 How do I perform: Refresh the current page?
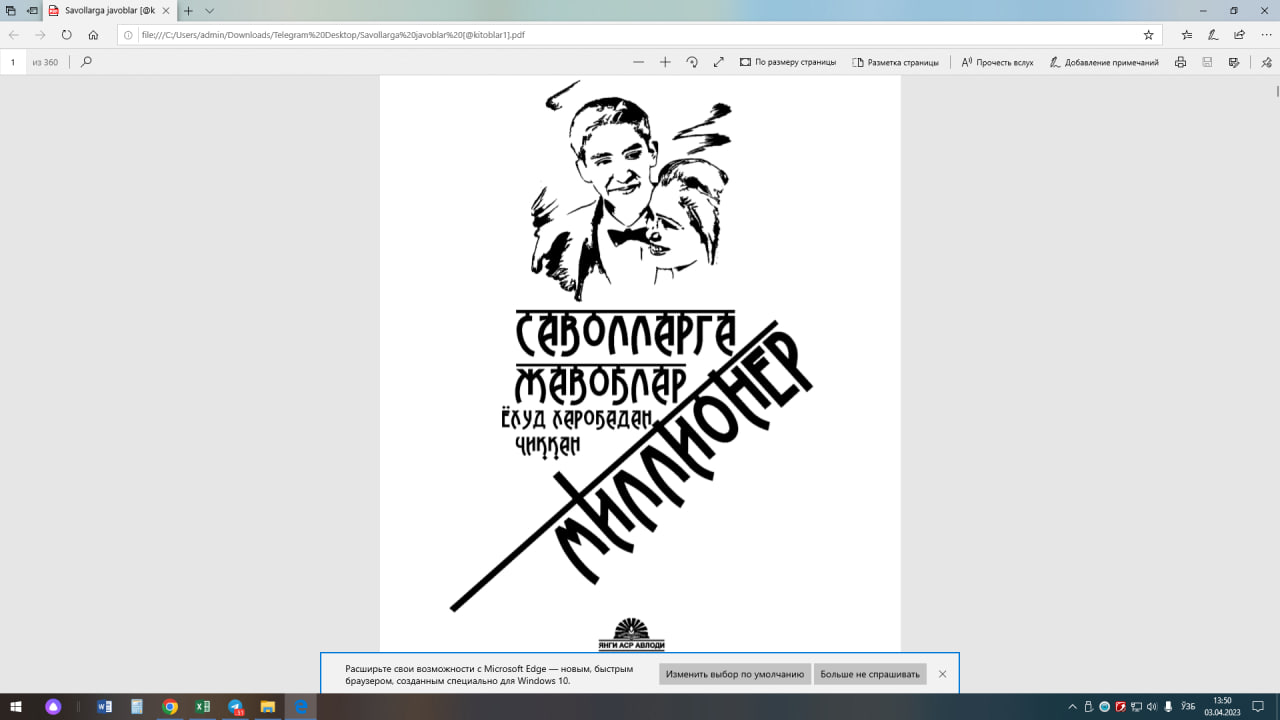67,34
